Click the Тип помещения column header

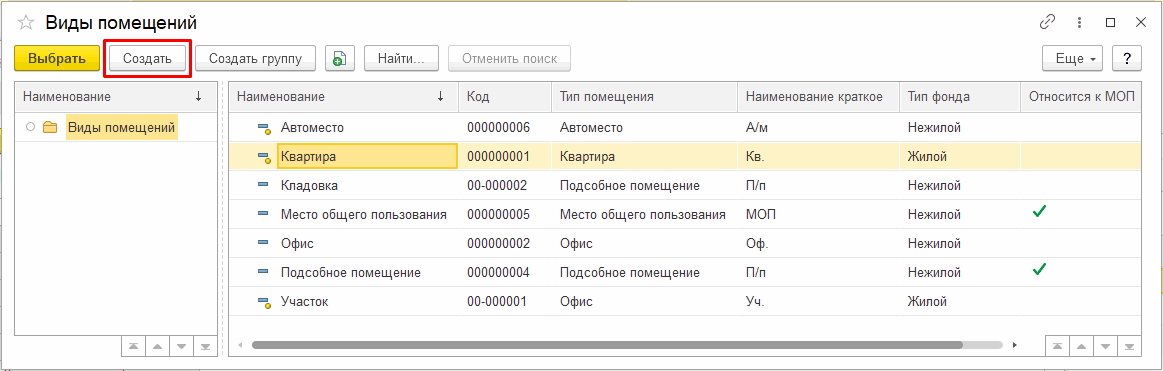pyautogui.click(x=644, y=96)
